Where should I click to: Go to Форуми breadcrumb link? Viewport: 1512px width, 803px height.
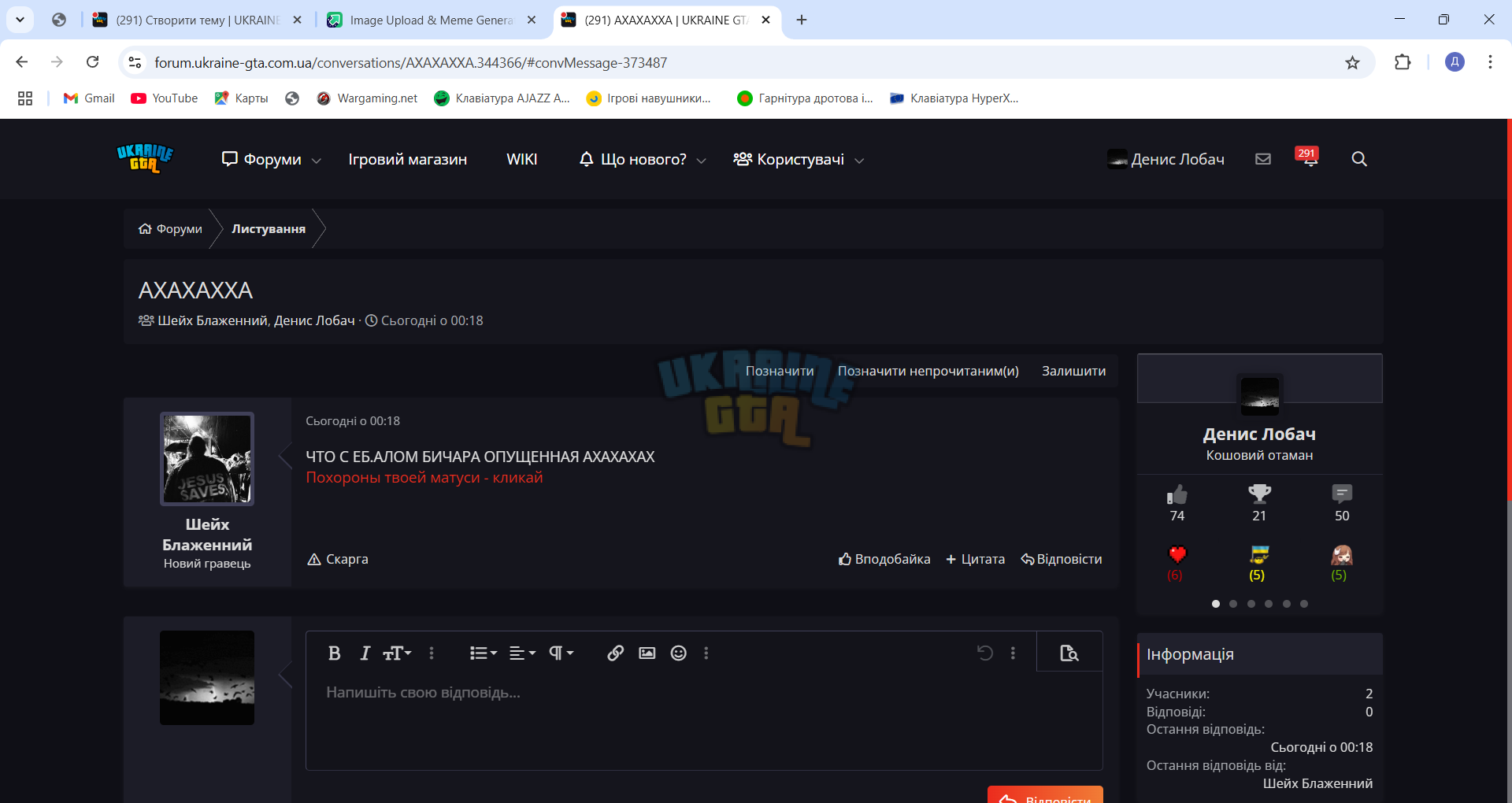pos(171,229)
